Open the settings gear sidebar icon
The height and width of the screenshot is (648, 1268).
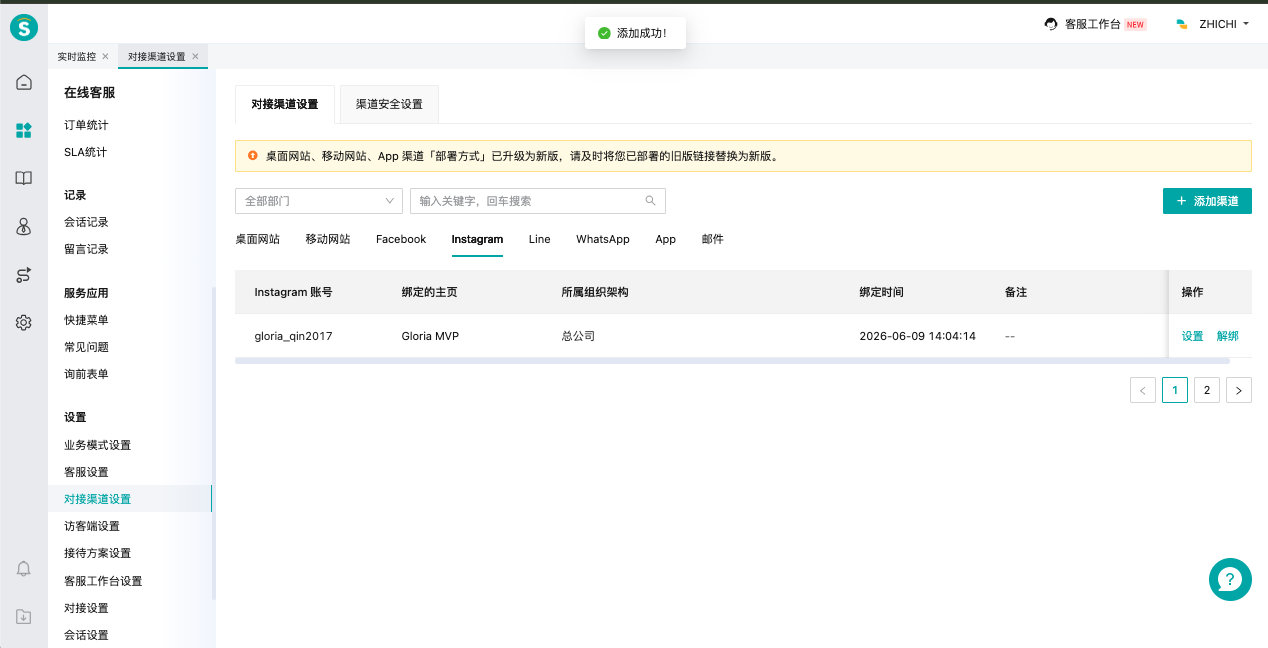tap(24, 322)
